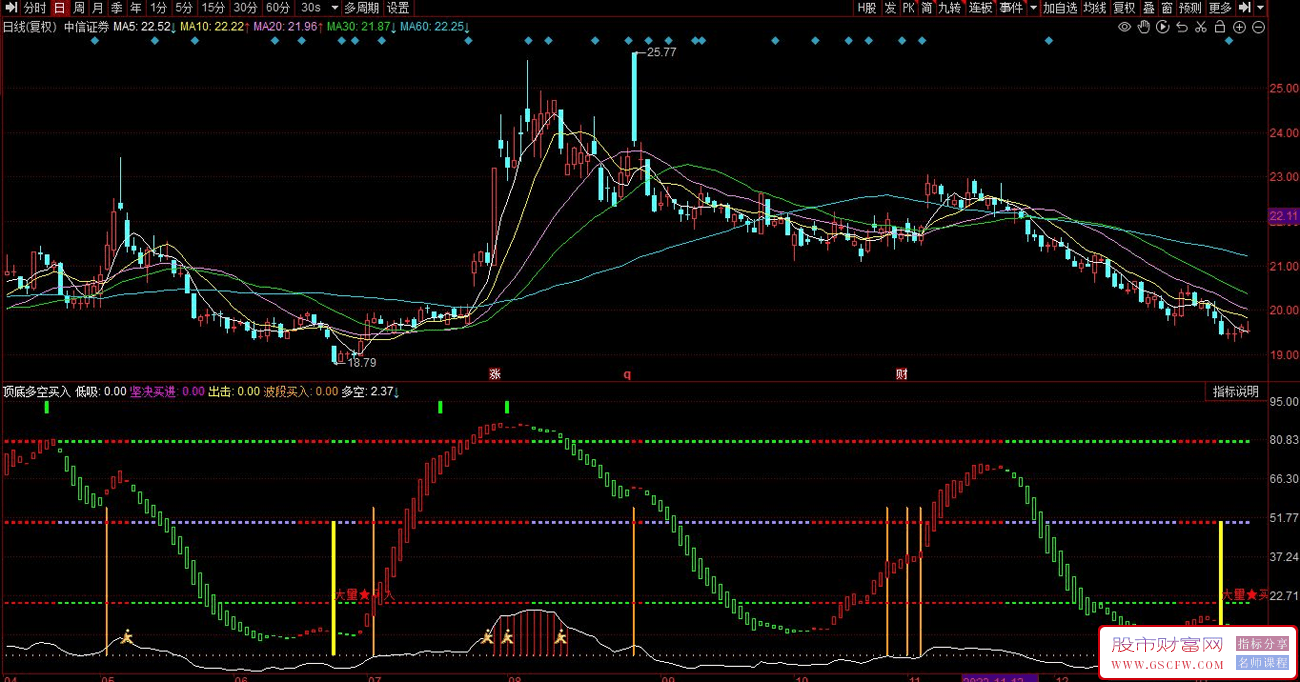Screen dimensions: 1300x682
Task: Click the H股 button
Action: [866, 8]
